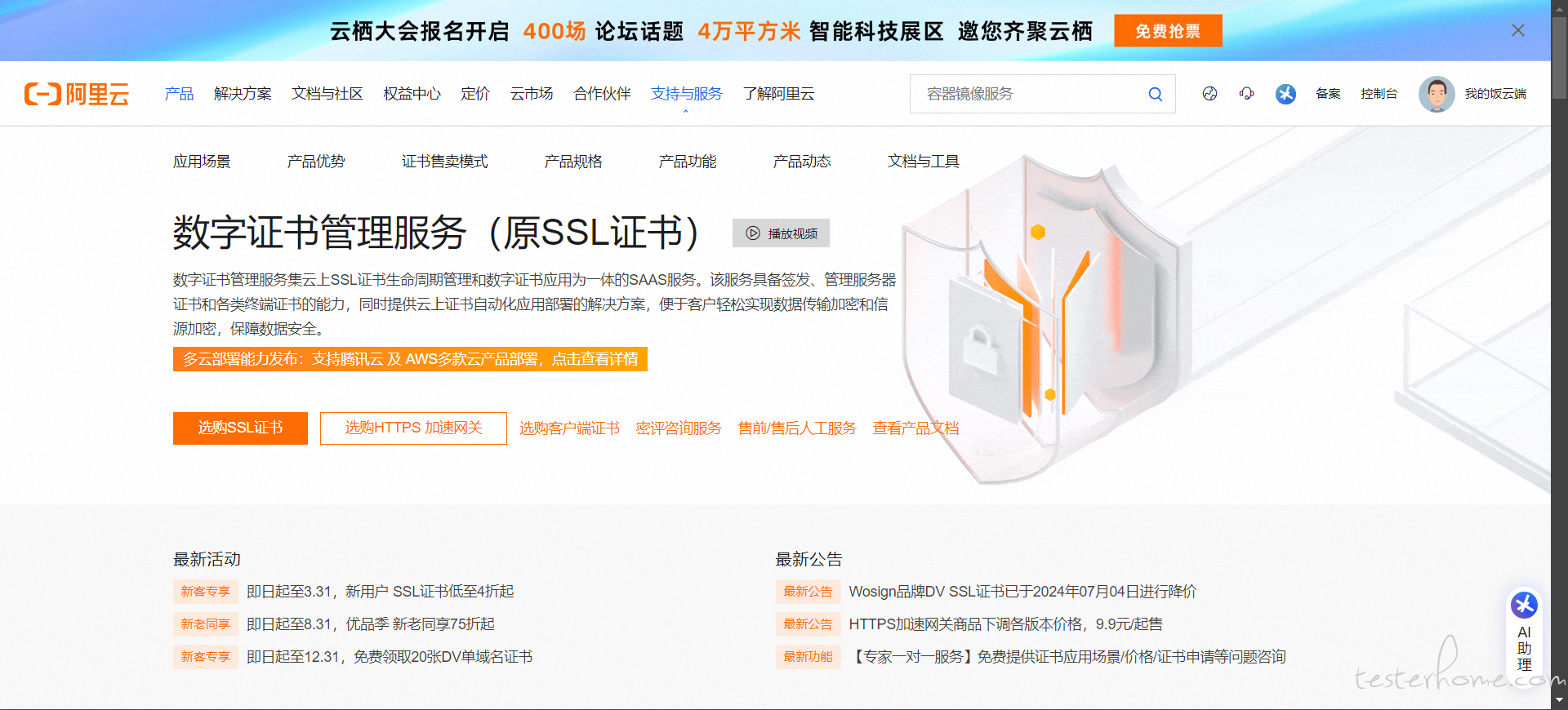Open the 权益中心 menu
Screen dimensions: 1568x710
[x=412, y=94]
